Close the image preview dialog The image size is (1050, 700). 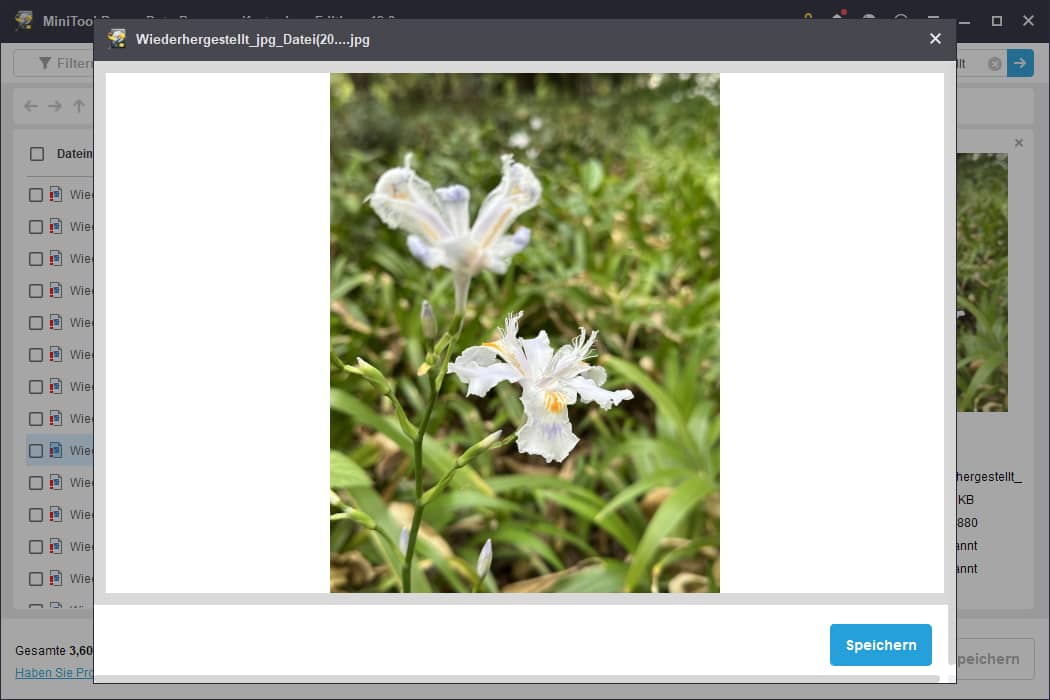935,39
